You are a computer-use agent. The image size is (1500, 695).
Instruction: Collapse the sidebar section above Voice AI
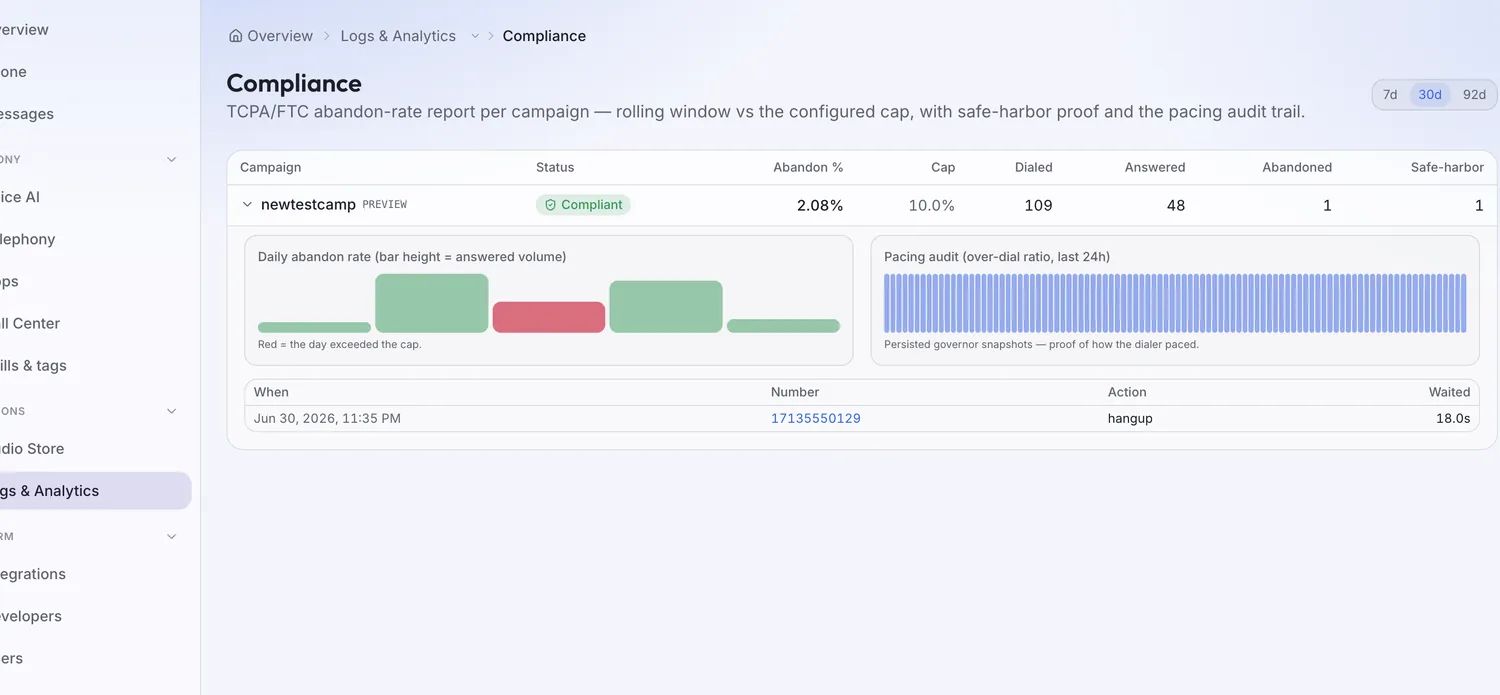click(171, 159)
